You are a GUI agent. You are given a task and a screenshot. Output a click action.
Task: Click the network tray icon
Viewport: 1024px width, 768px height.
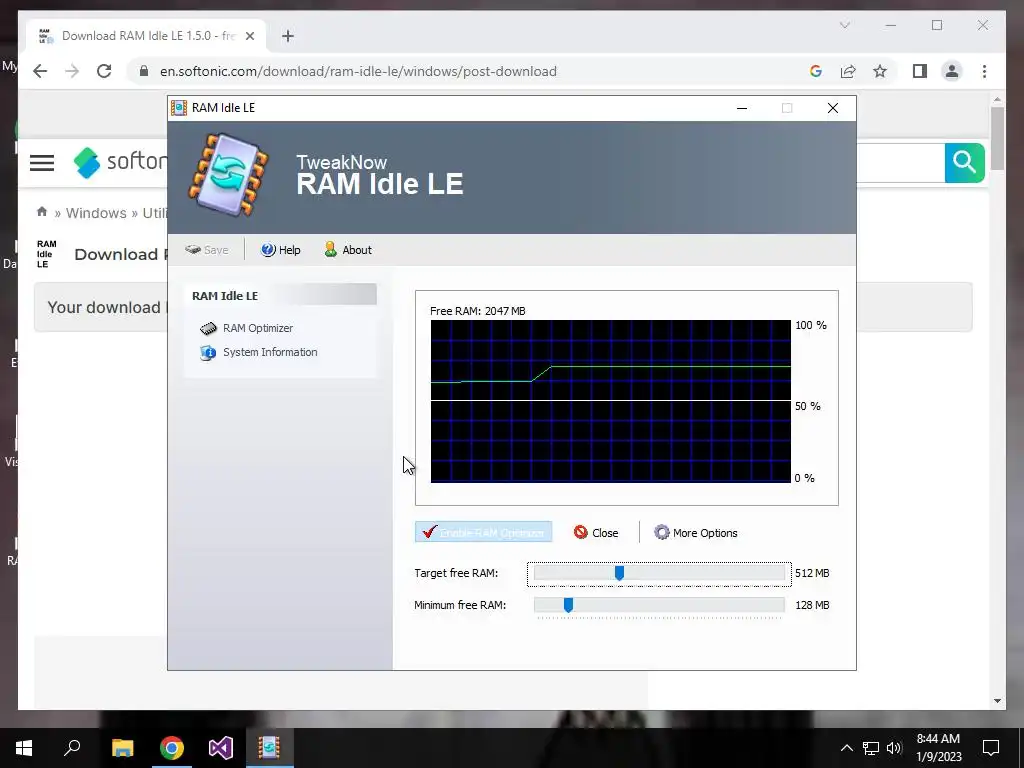[871, 748]
